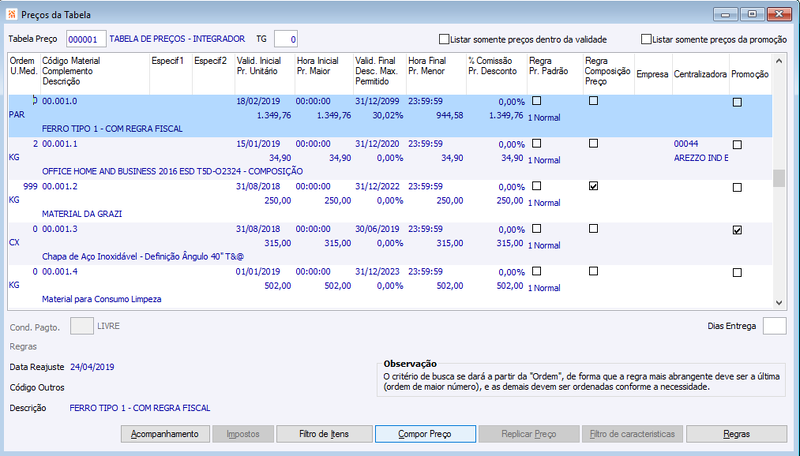Enable 'Listar somente preços dentro da validade'
The width and height of the screenshot is (800, 456).
[x=444, y=39]
